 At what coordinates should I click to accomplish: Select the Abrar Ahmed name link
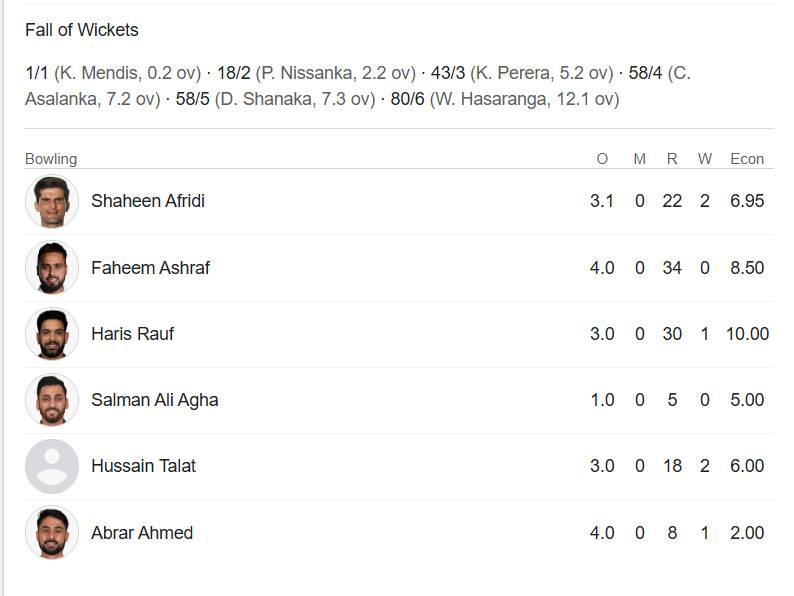coord(142,533)
